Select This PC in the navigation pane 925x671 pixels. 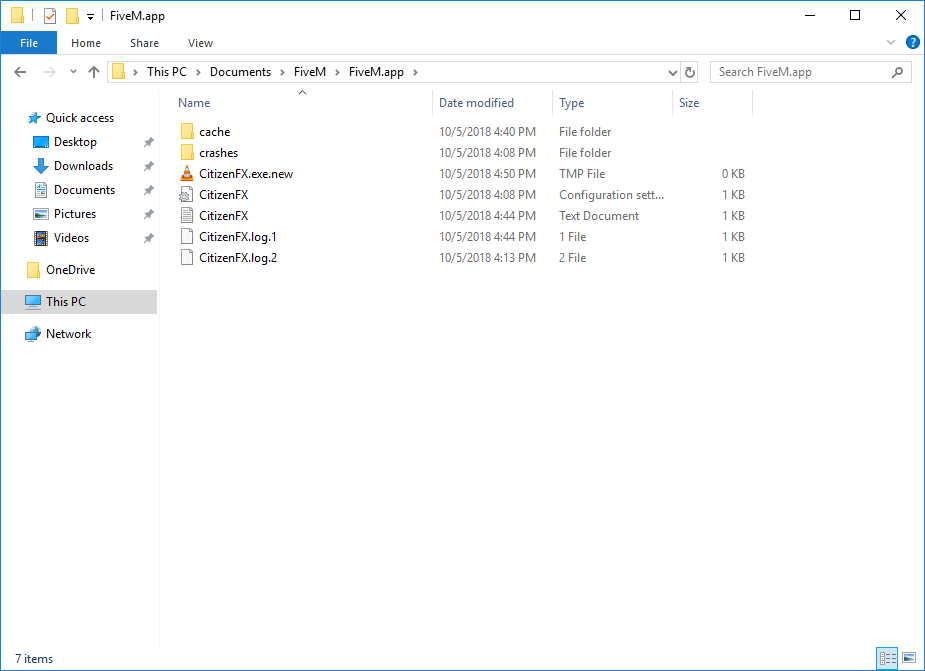[x=80, y=302]
